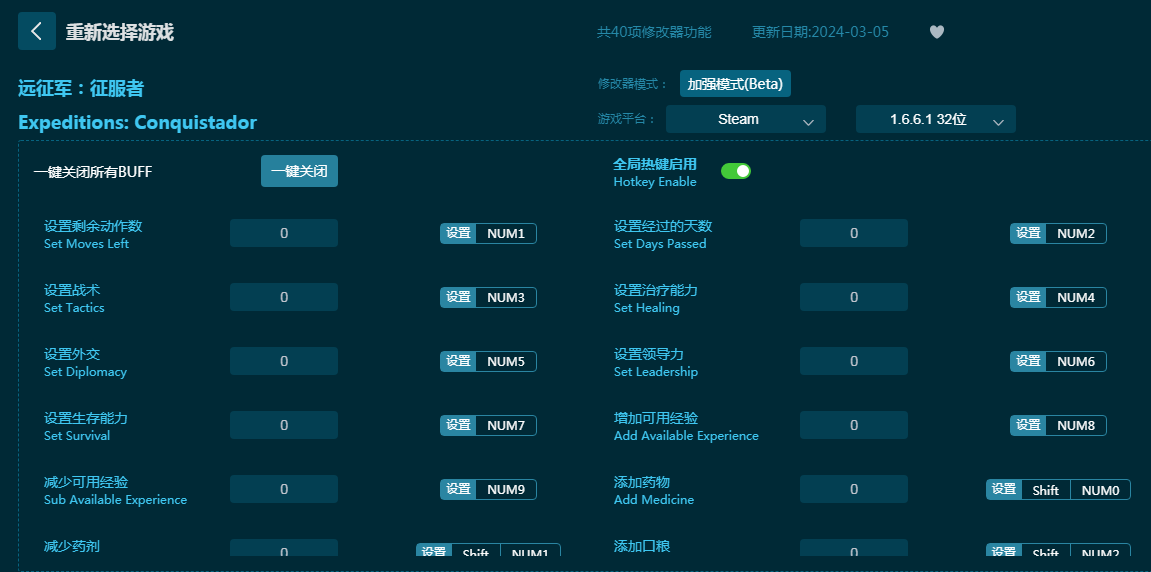Click 设置 button for Set Healing
The image size is (1151, 572).
[x=1028, y=297]
